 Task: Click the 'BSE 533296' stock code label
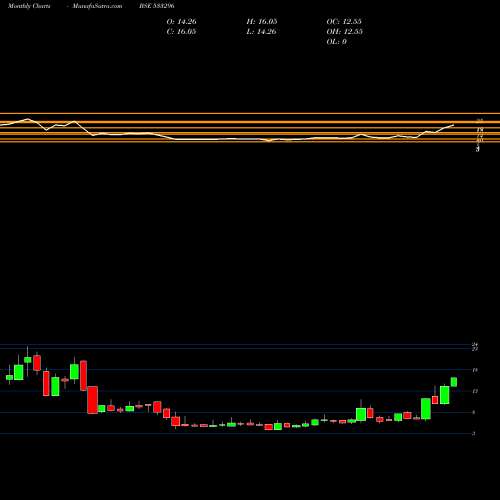[x=157, y=6]
